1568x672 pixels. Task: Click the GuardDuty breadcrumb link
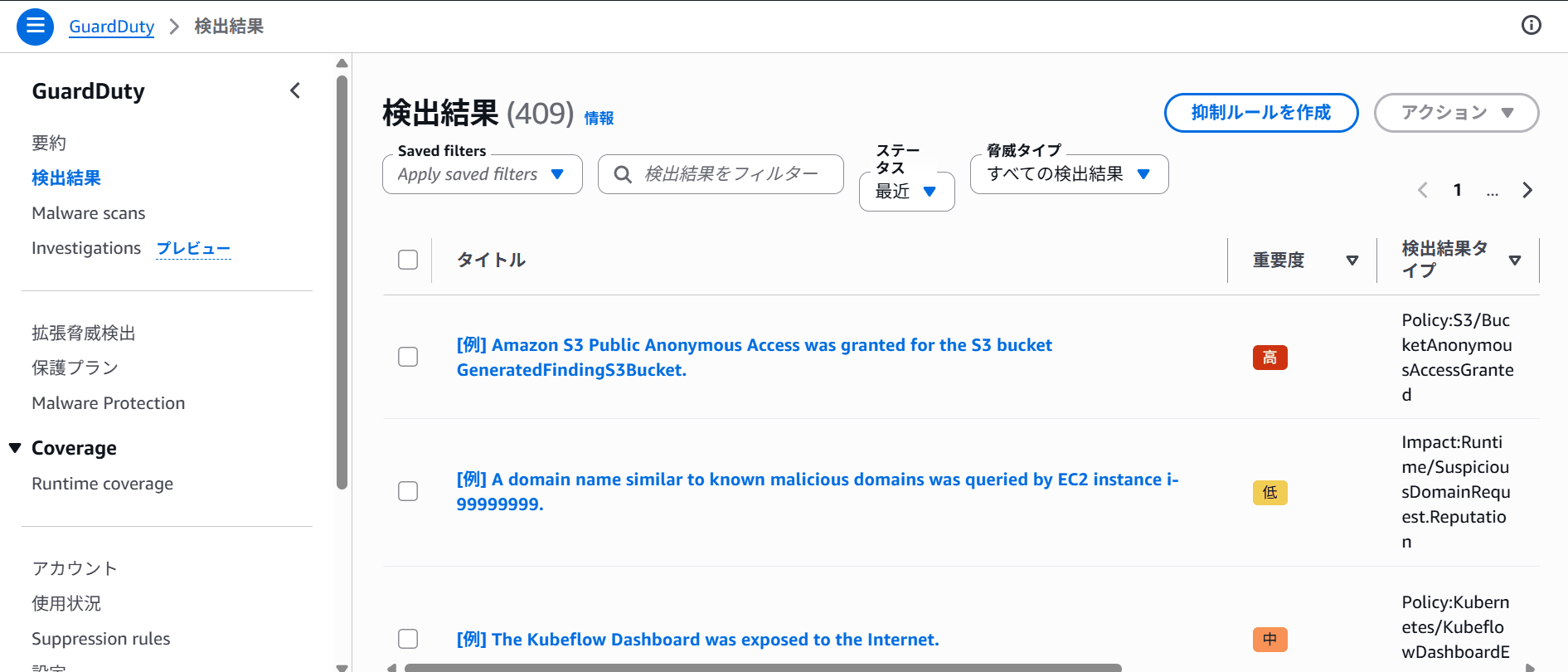point(112,27)
